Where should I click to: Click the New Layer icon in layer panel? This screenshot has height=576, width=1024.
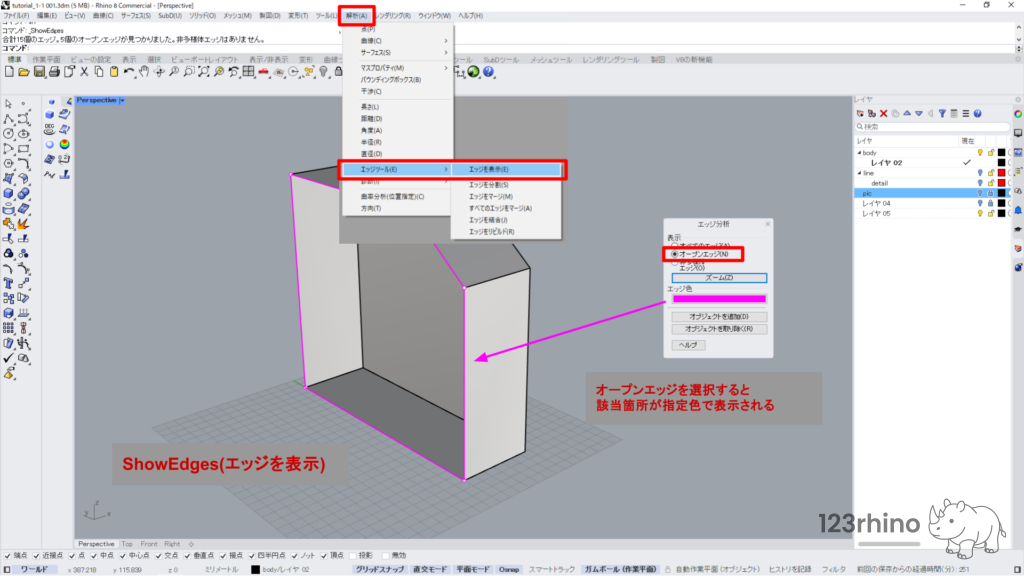(x=860, y=114)
